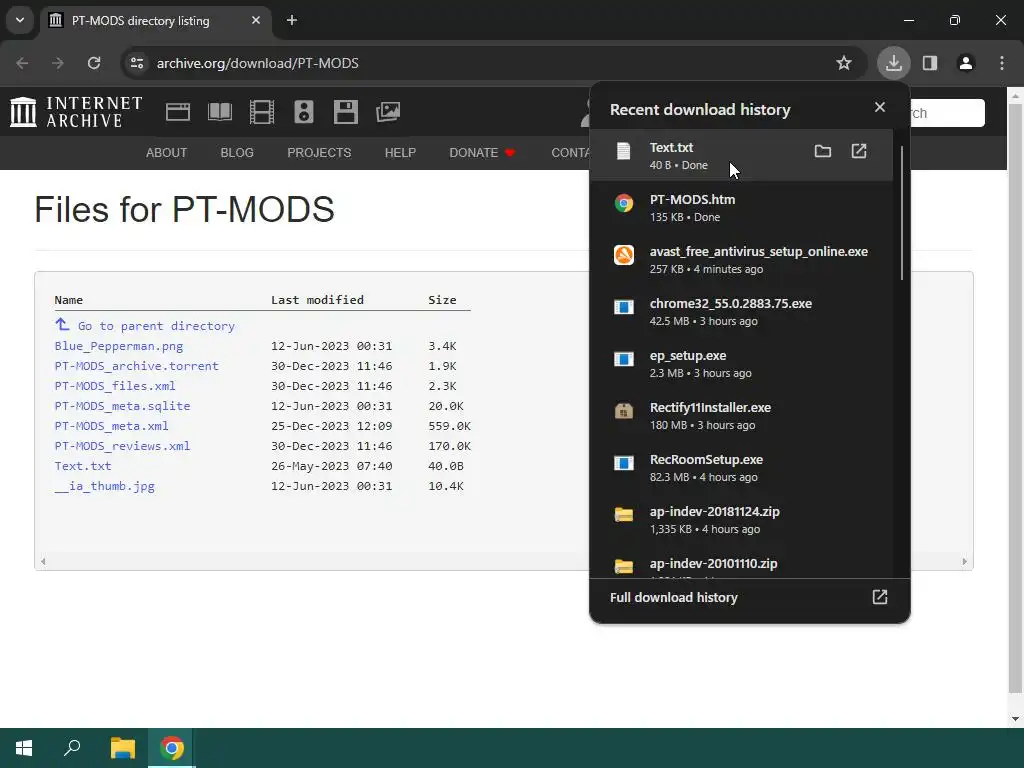The height and width of the screenshot is (768, 1024).
Task: Open the Chrome tab search dropdown arrow
Action: pos(20,20)
